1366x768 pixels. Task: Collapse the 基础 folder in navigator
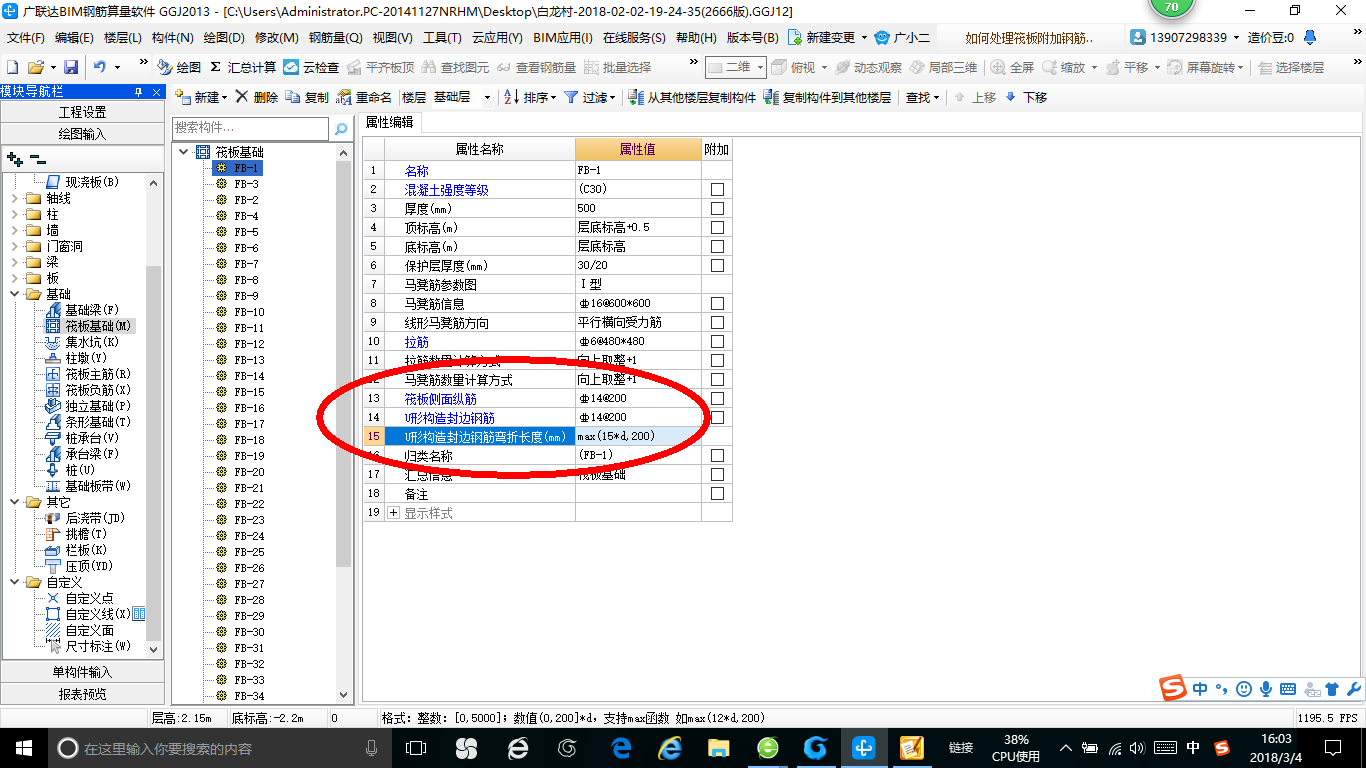point(15,294)
